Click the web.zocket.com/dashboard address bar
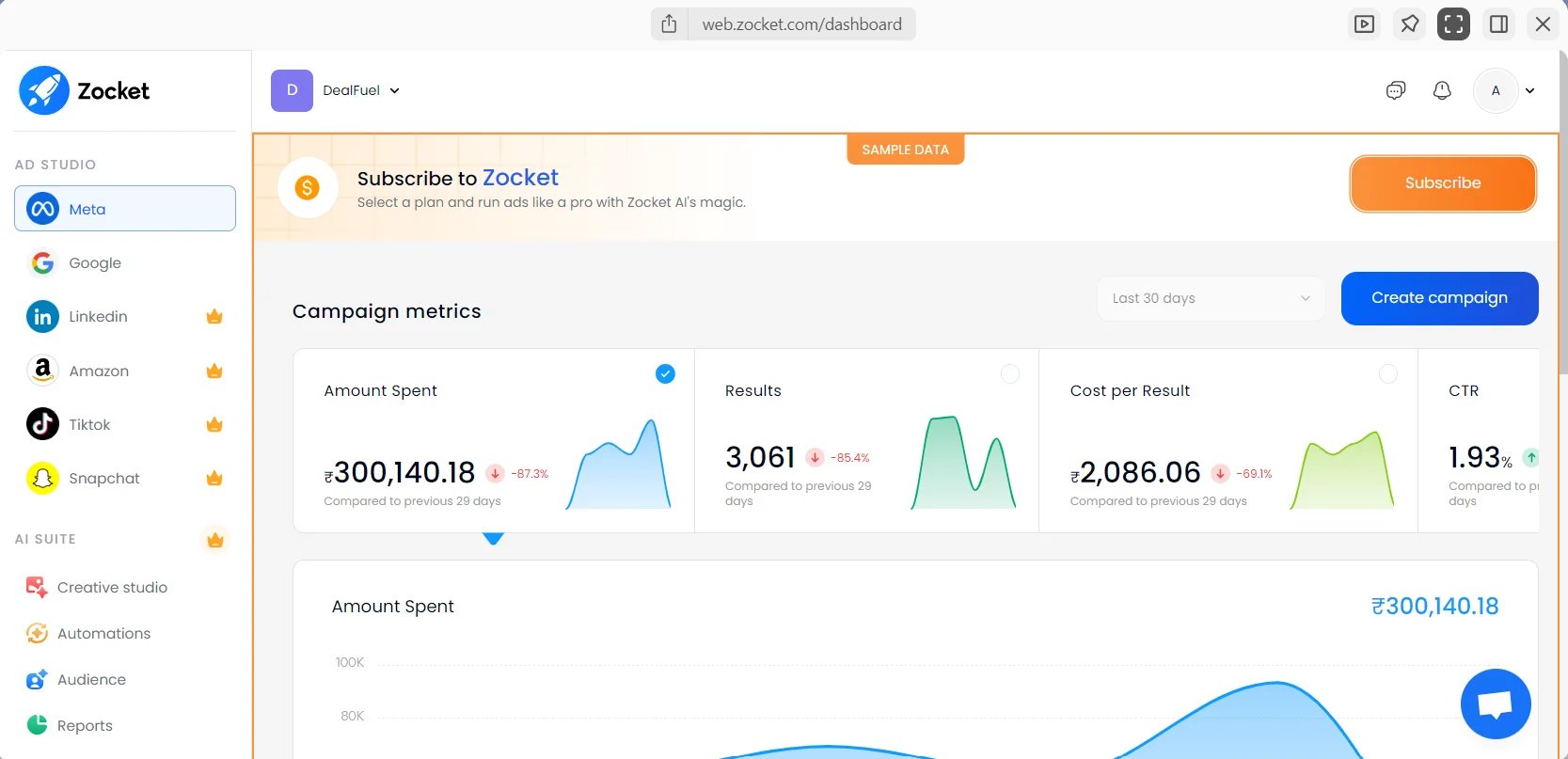The width and height of the screenshot is (1568, 759). click(x=801, y=24)
